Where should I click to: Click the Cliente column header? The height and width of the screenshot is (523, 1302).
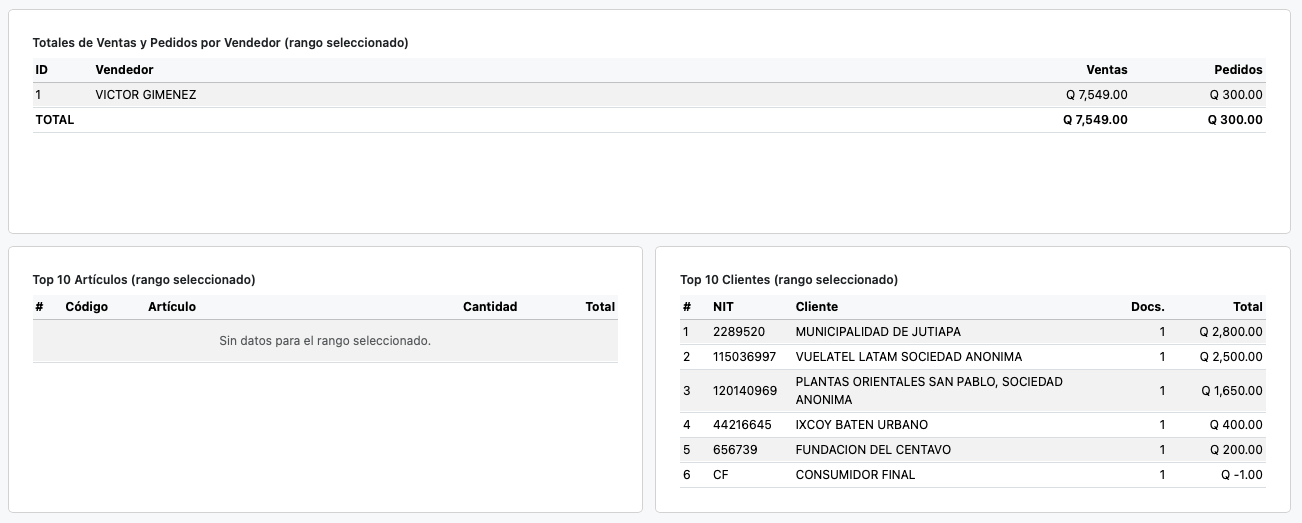click(816, 307)
